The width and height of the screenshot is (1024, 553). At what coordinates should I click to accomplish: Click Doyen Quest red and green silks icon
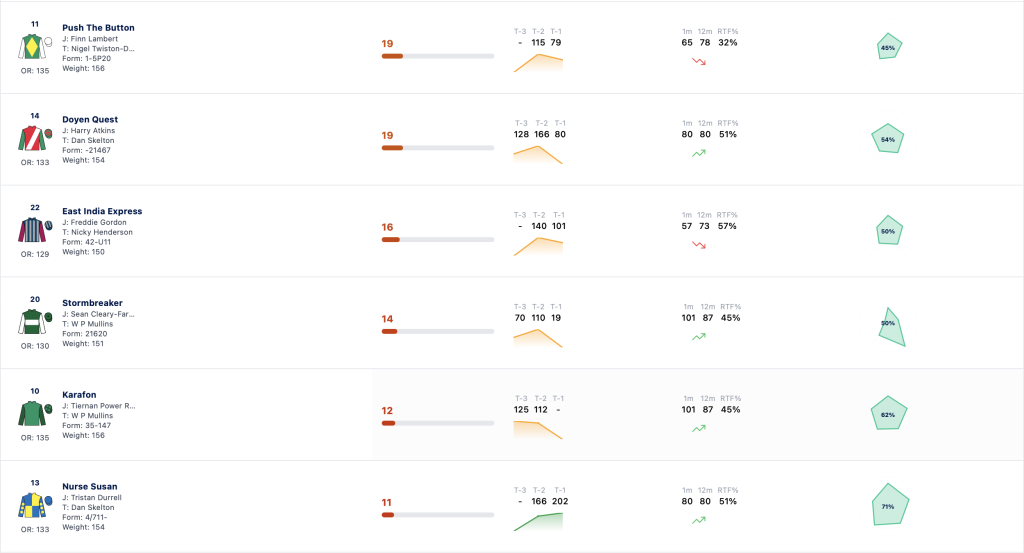tap(35, 138)
